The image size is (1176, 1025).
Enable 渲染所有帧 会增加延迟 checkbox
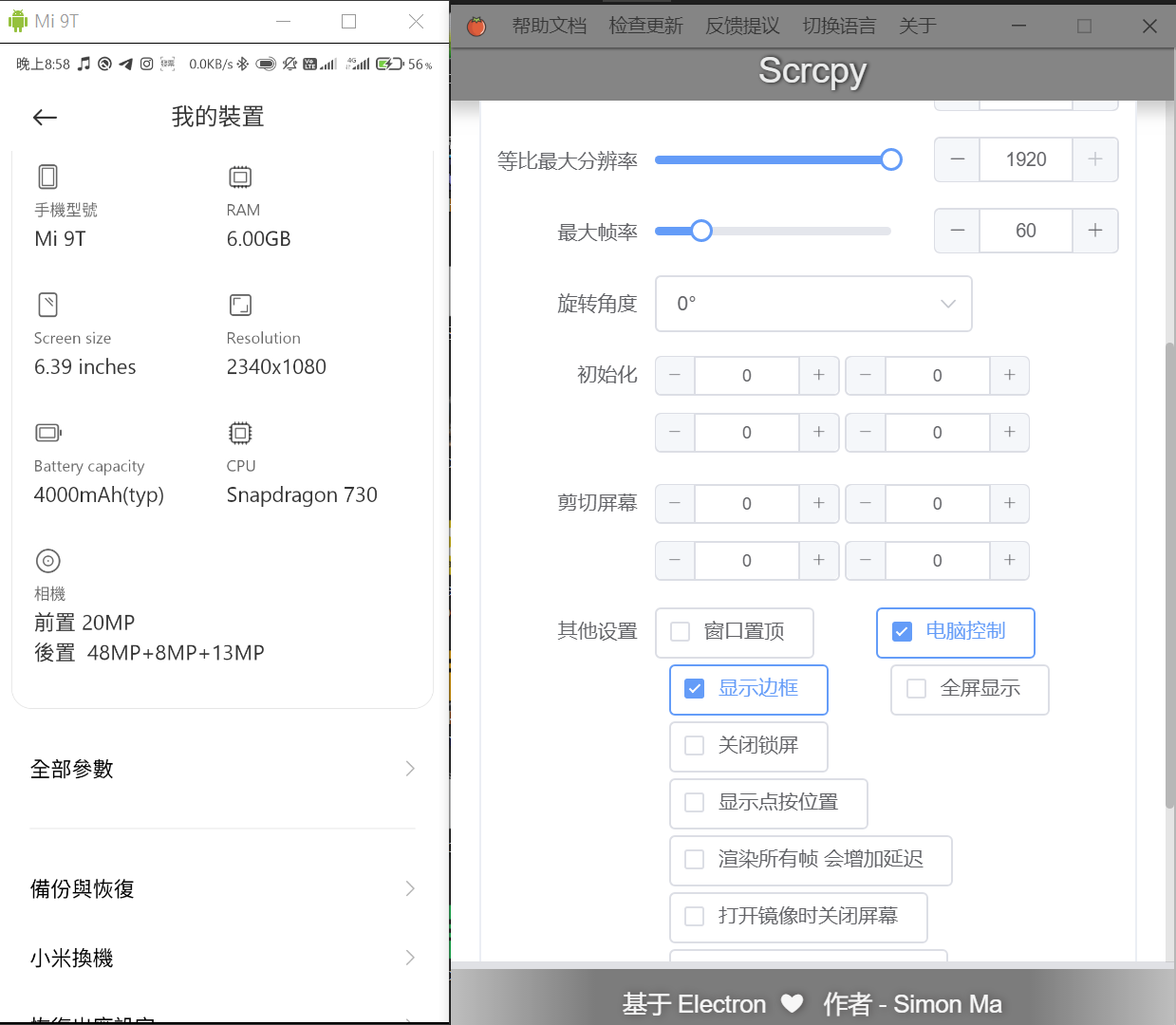tap(694, 859)
